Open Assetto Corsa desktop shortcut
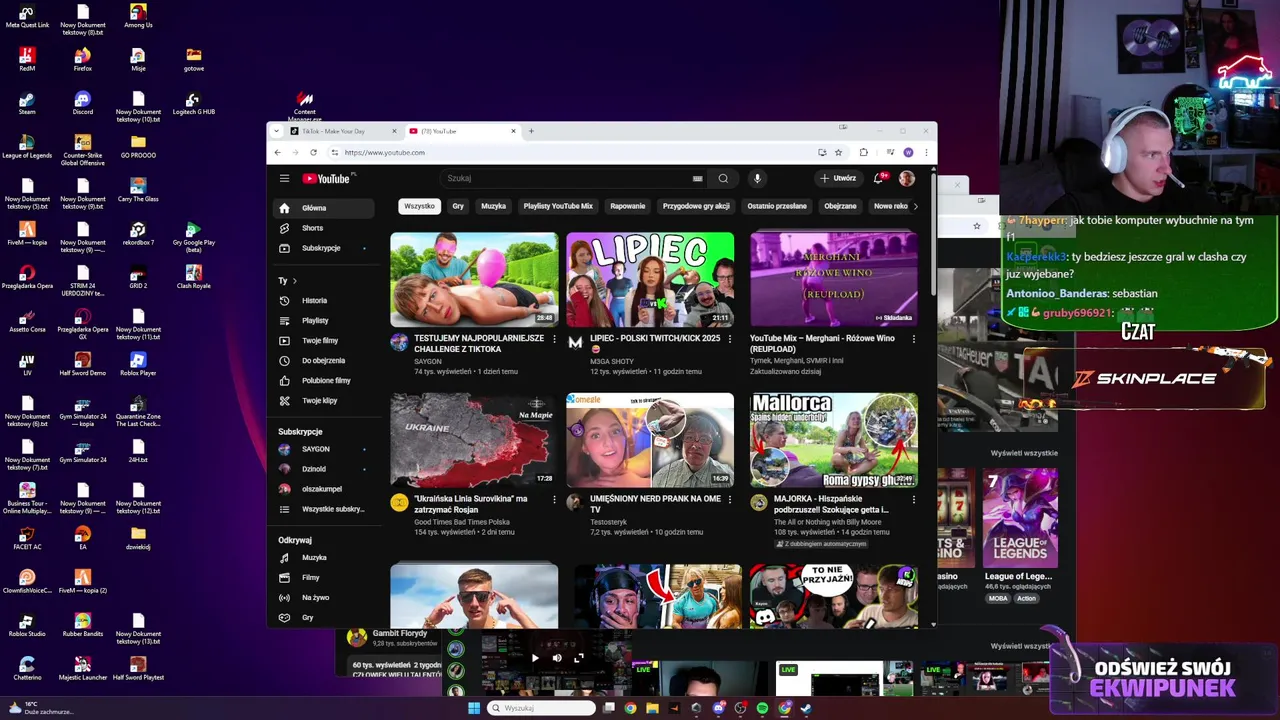 coord(27,321)
